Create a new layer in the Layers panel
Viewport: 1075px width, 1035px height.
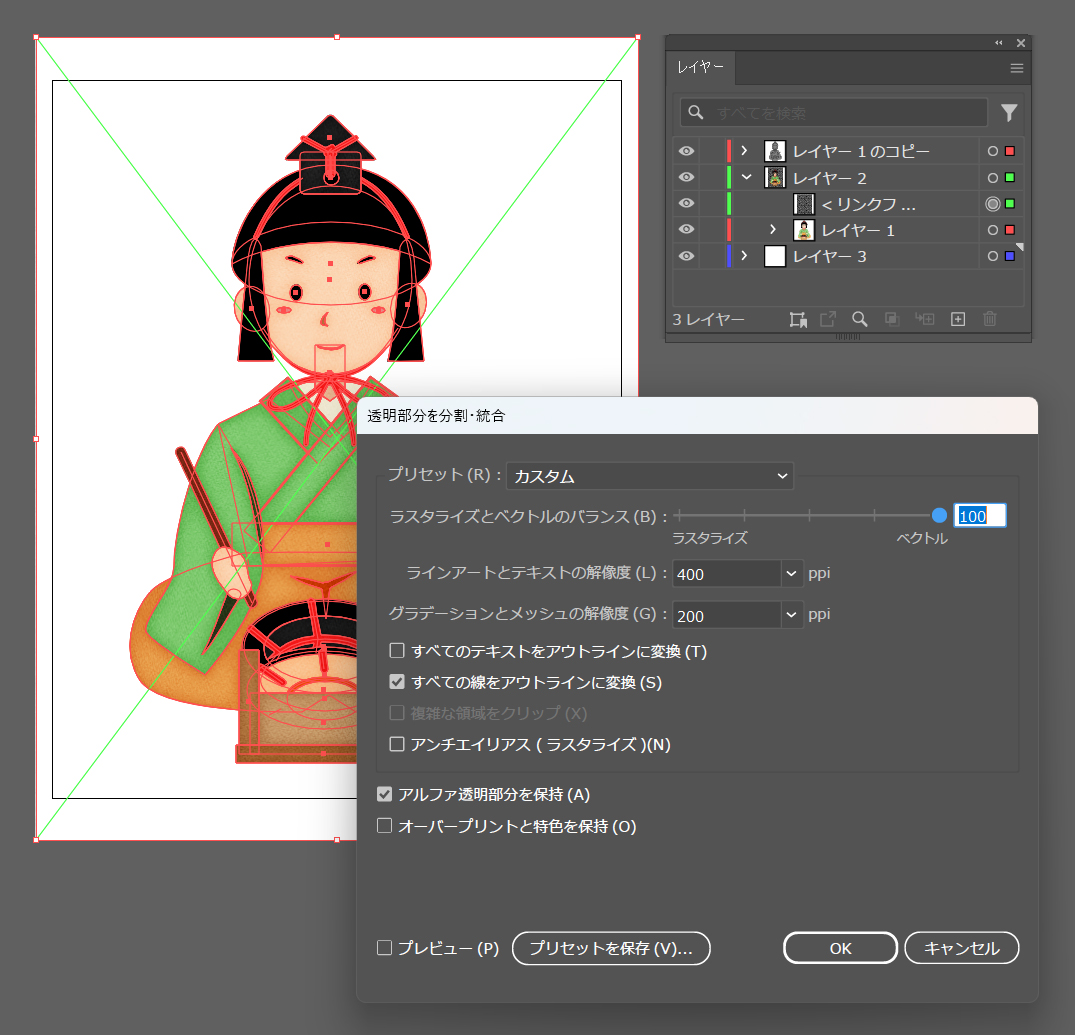point(957,318)
